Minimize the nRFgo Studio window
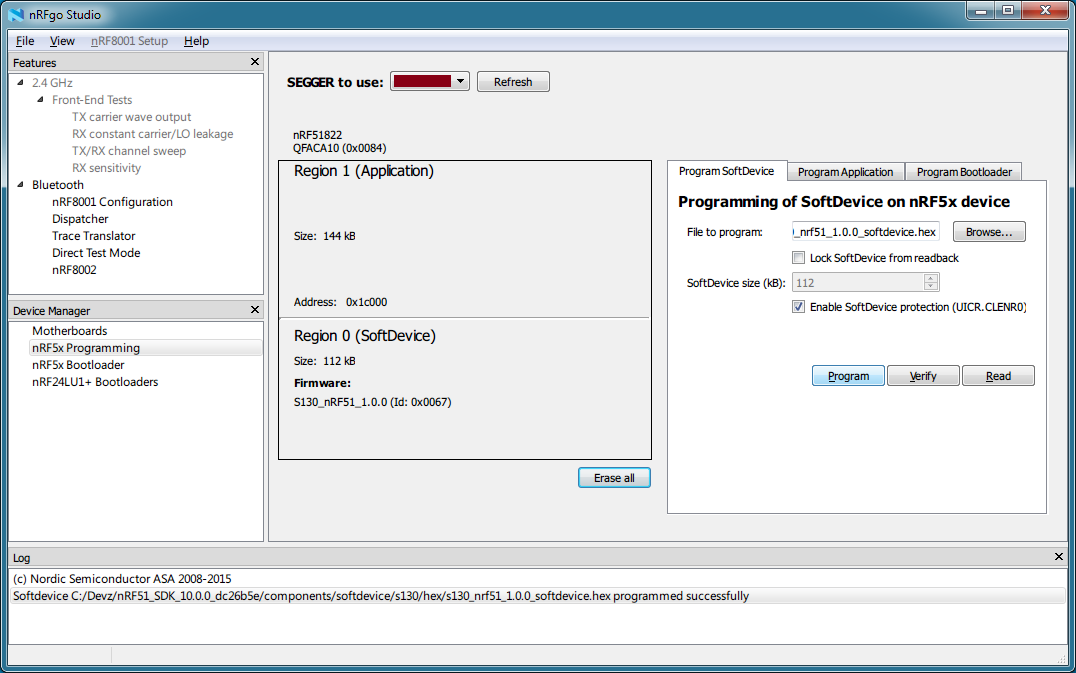 981,10
